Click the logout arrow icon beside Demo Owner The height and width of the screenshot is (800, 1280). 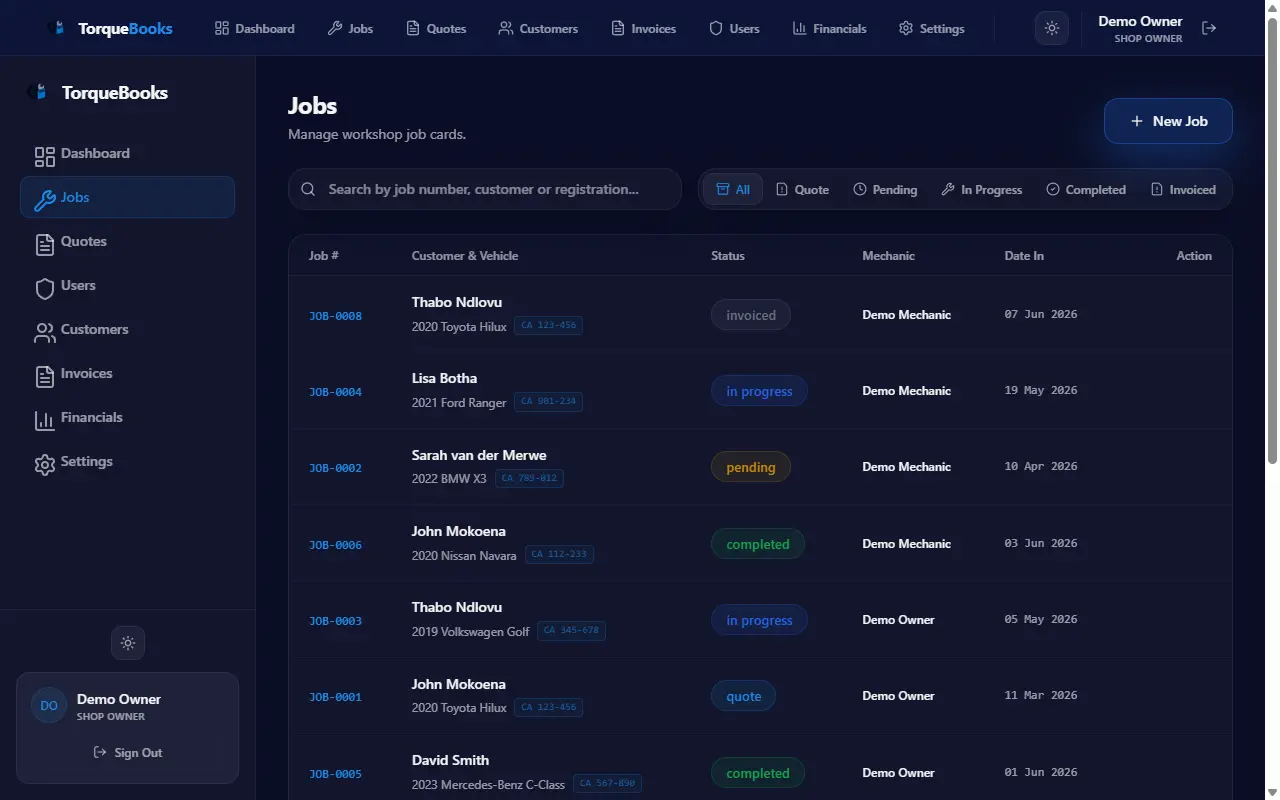pos(1209,28)
